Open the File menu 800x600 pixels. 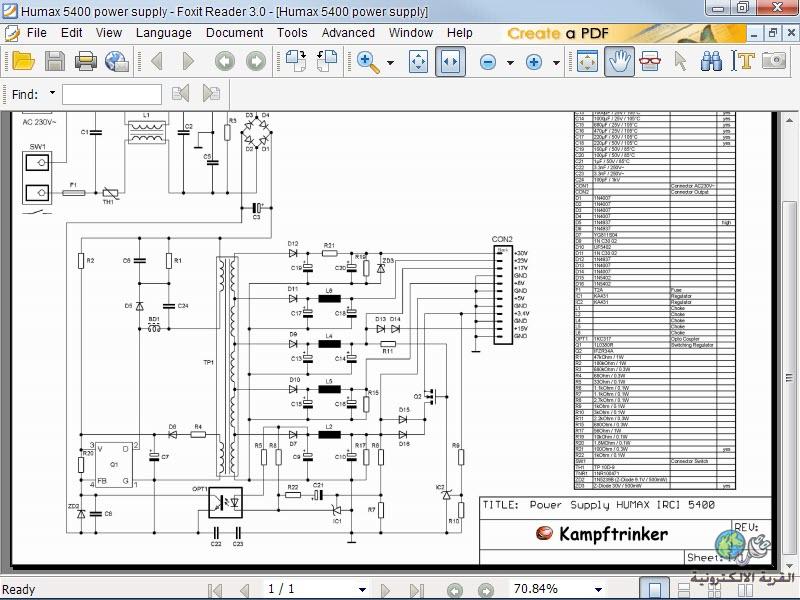click(x=37, y=33)
